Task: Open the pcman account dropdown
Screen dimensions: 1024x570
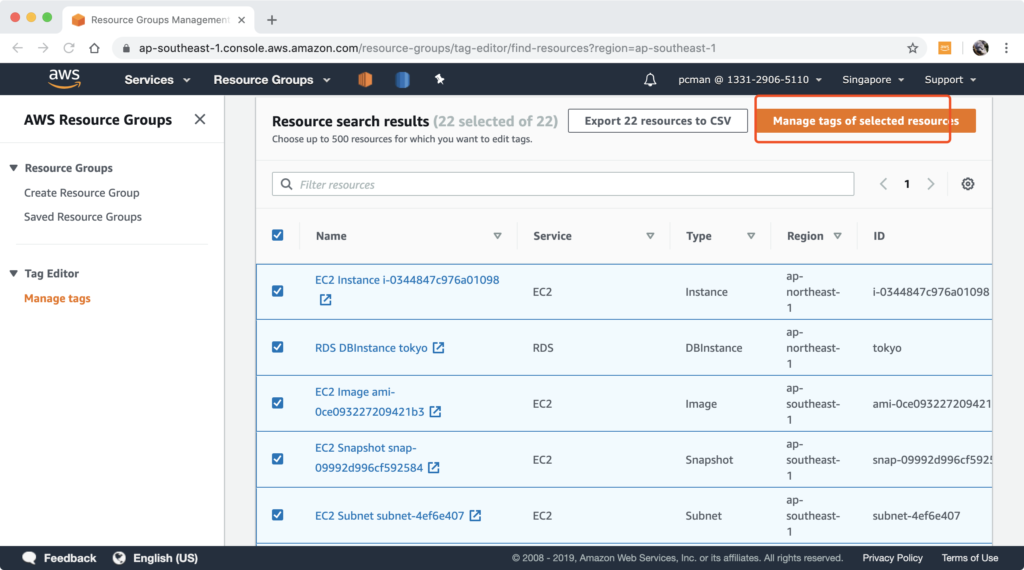Action: click(x=750, y=80)
